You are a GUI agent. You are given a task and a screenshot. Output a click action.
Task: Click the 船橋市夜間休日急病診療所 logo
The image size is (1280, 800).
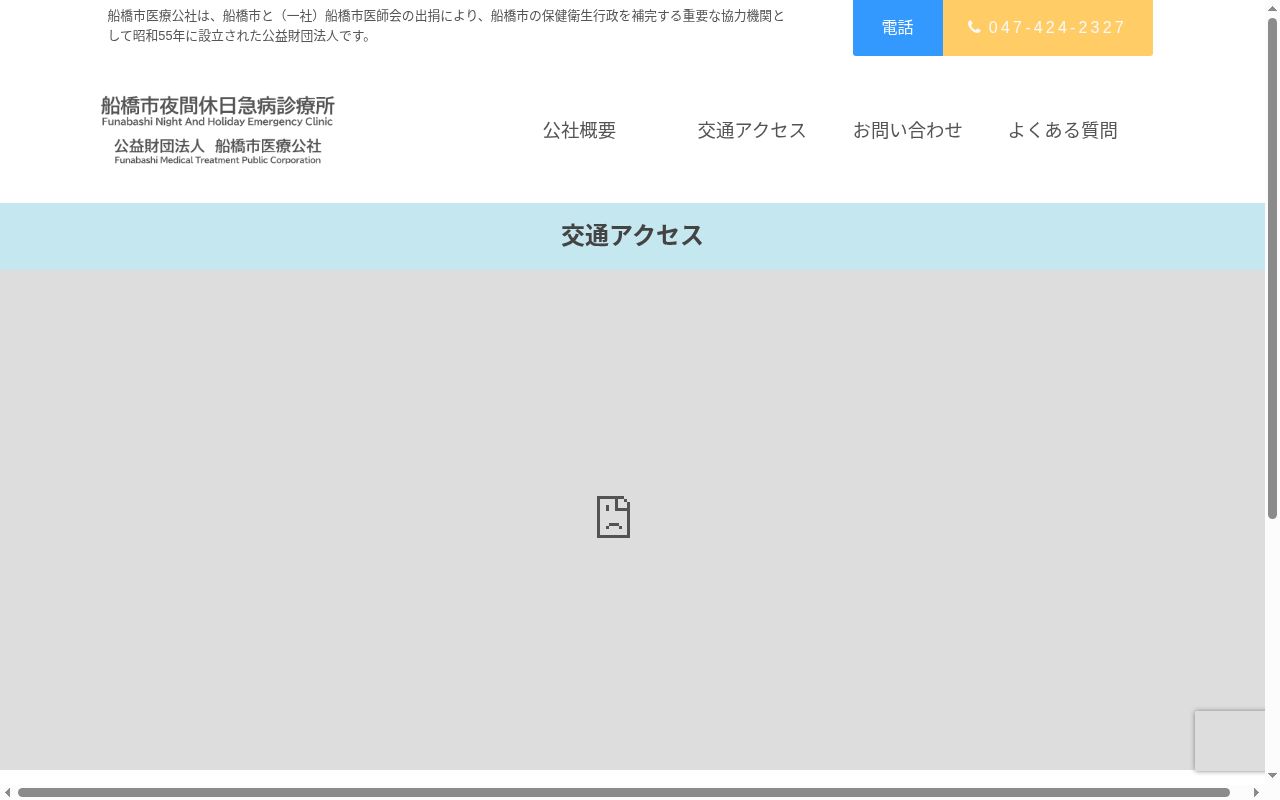pyautogui.click(x=218, y=110)
